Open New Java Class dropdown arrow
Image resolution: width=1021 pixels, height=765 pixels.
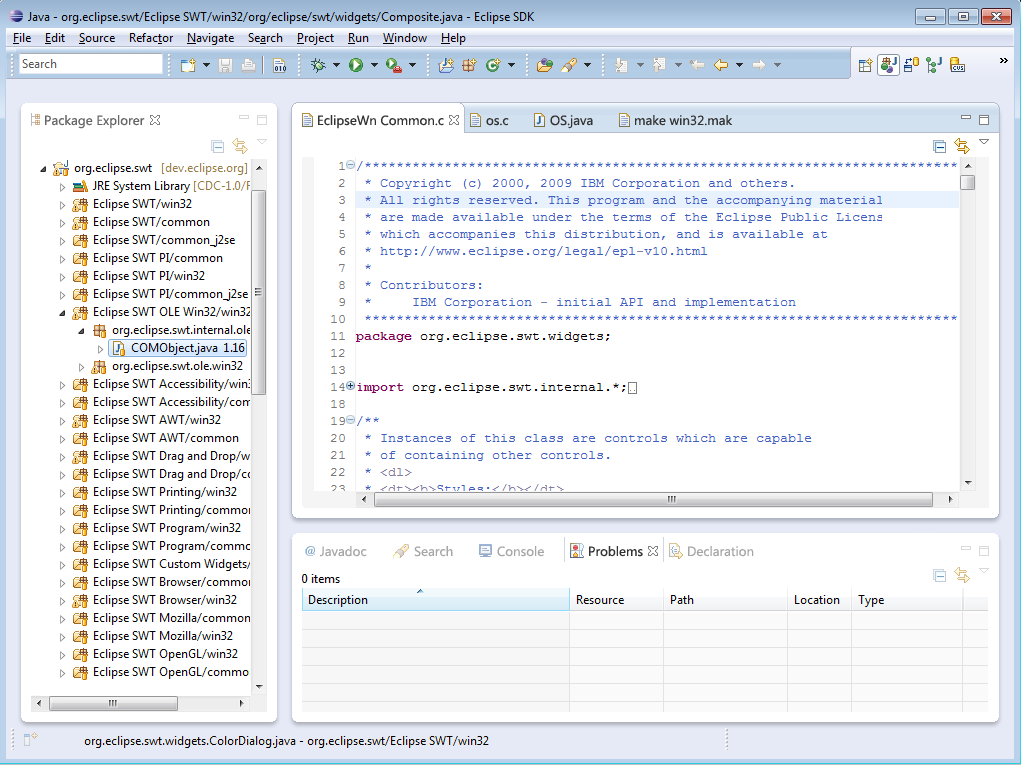tap(511, 65)
